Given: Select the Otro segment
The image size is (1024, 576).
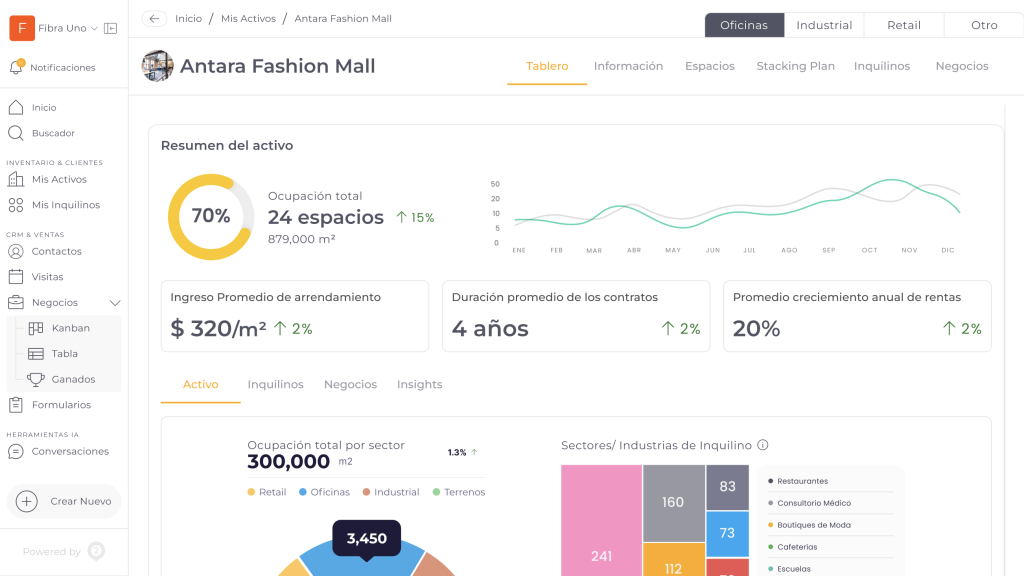Looking at the screenshot, I should 984,25.
